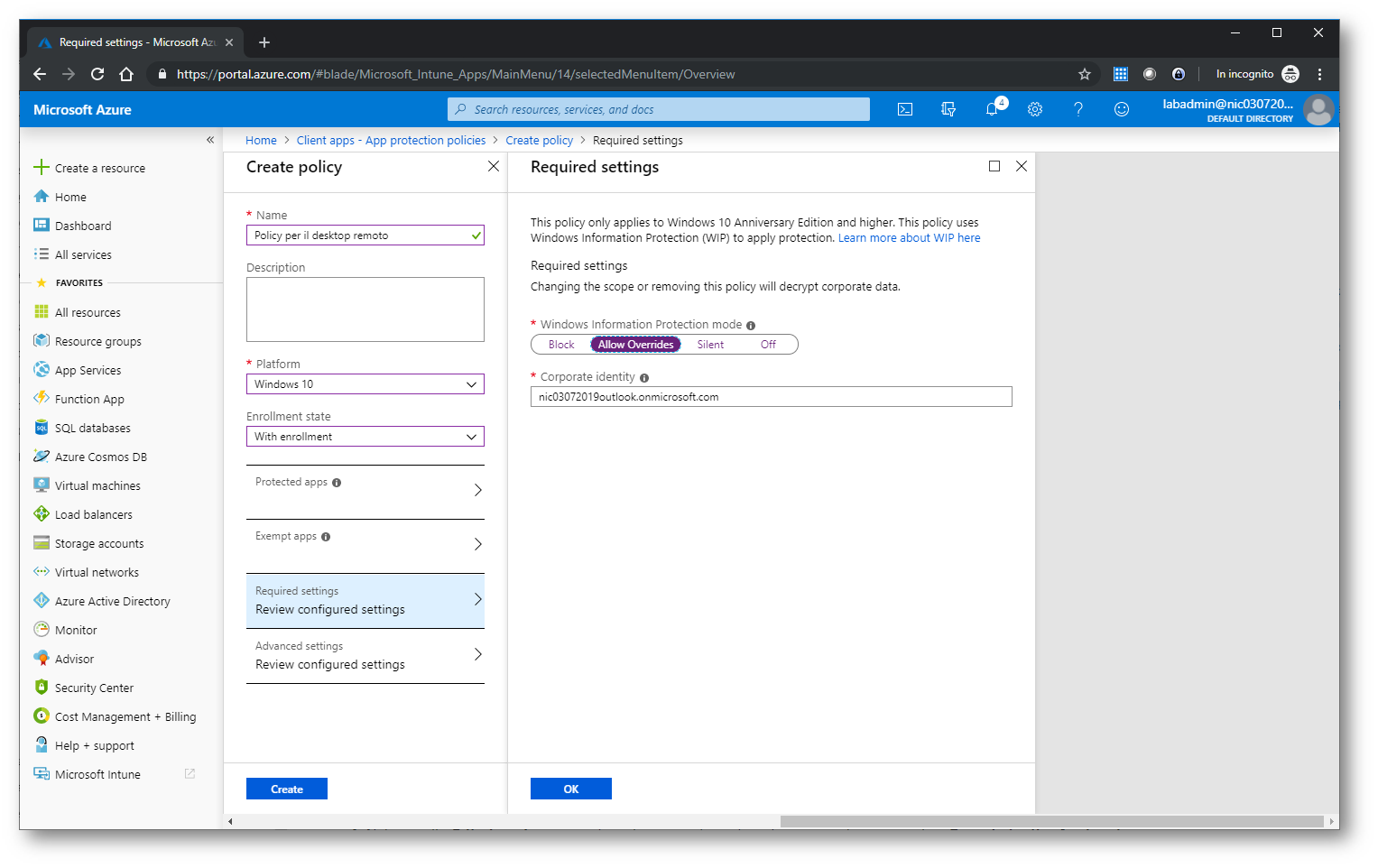Collapse the left sidebar menu

(210, 140)
